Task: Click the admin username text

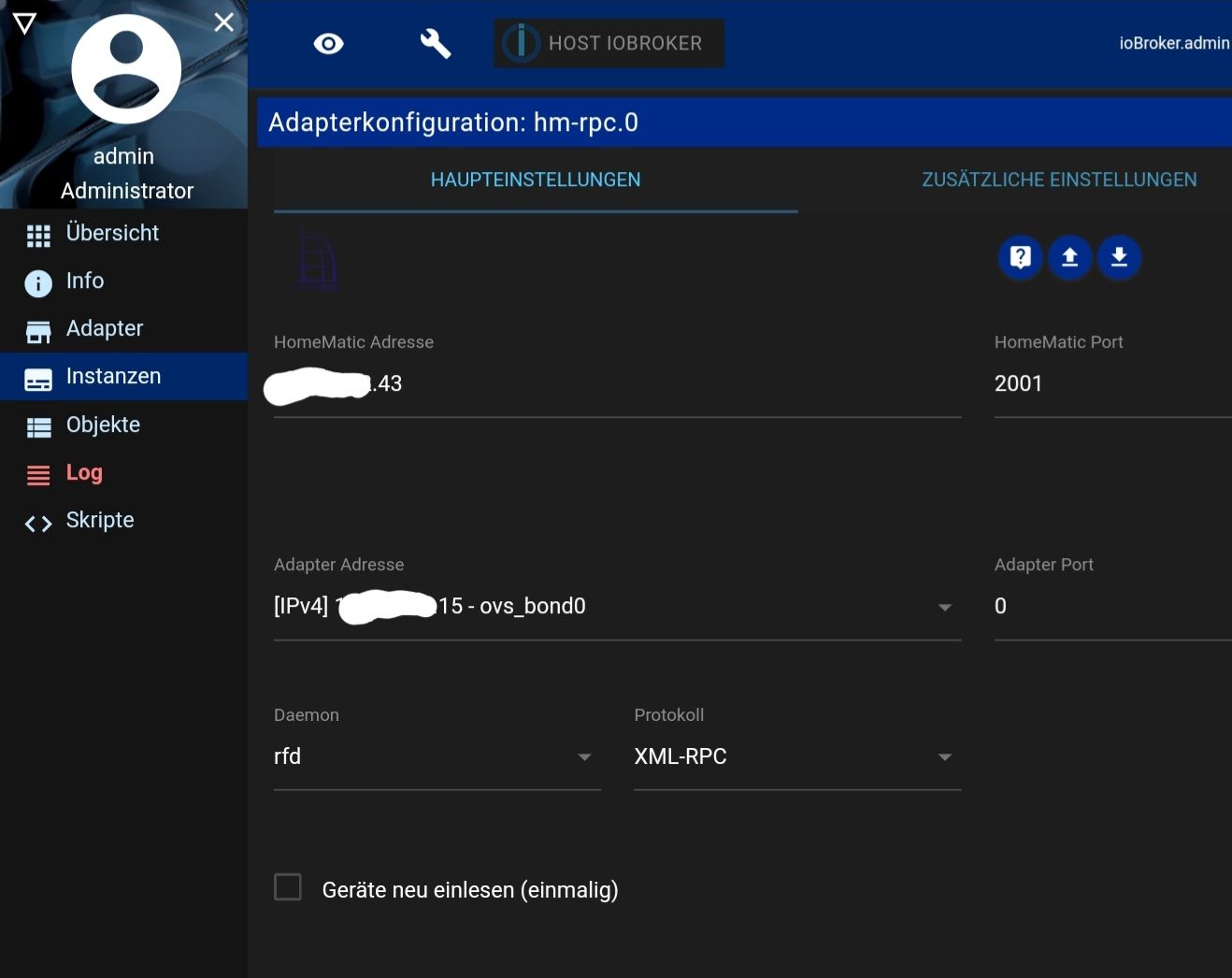Action: click(x=123, y=156)
